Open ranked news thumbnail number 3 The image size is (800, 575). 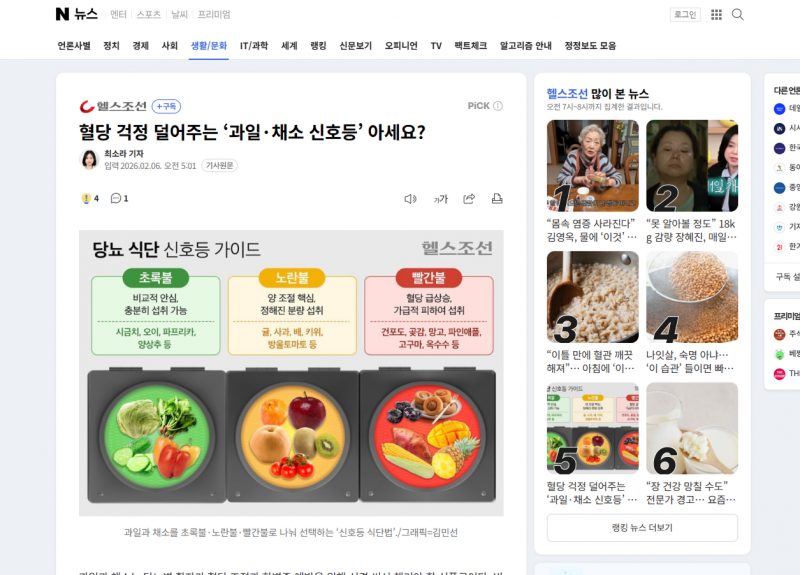[592, 297]
